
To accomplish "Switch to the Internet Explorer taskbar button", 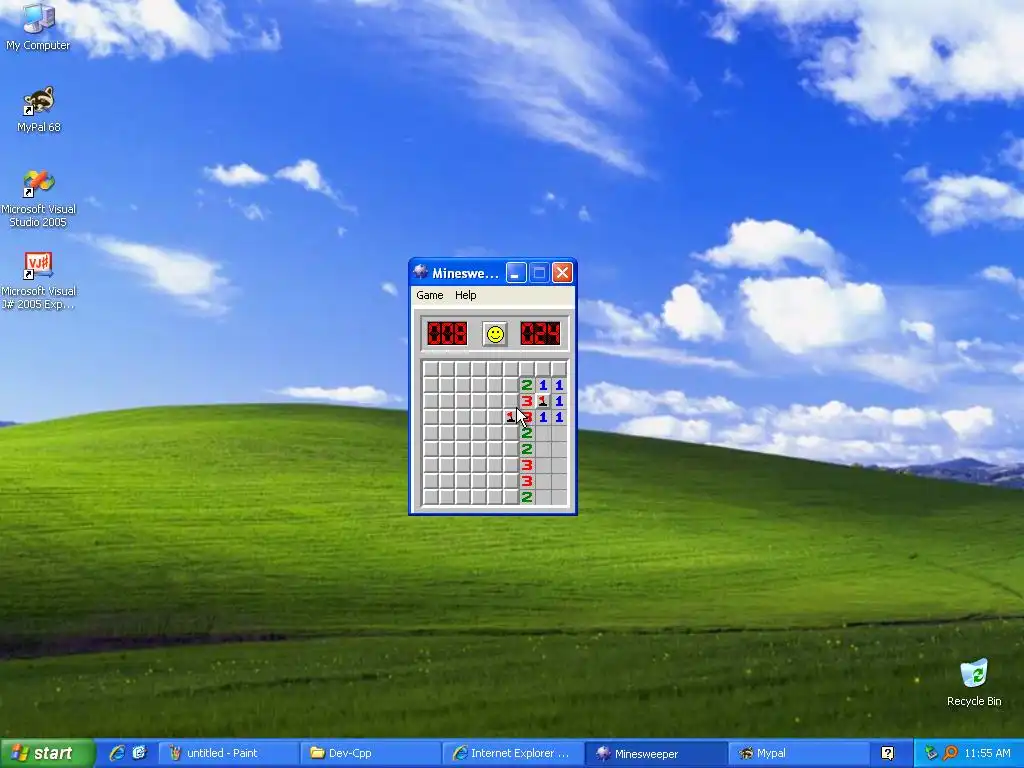I will (x=512, y=753).
